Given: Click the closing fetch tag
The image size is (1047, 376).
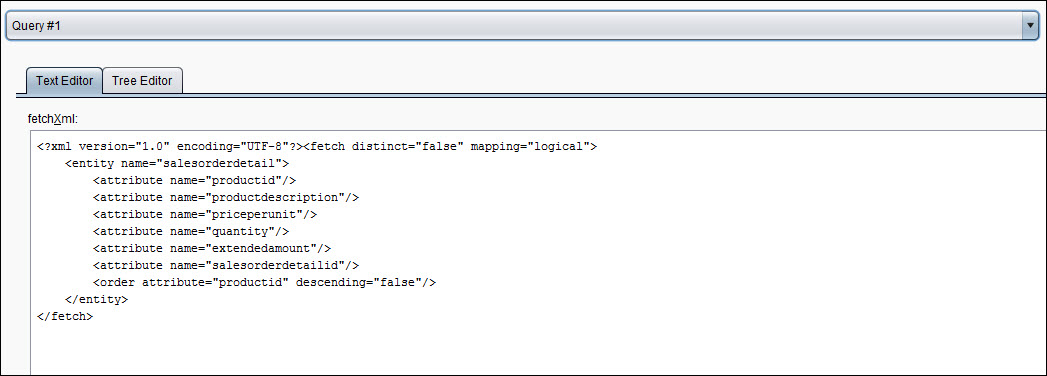Looking at the screenshot, I should tap(65, 317).
